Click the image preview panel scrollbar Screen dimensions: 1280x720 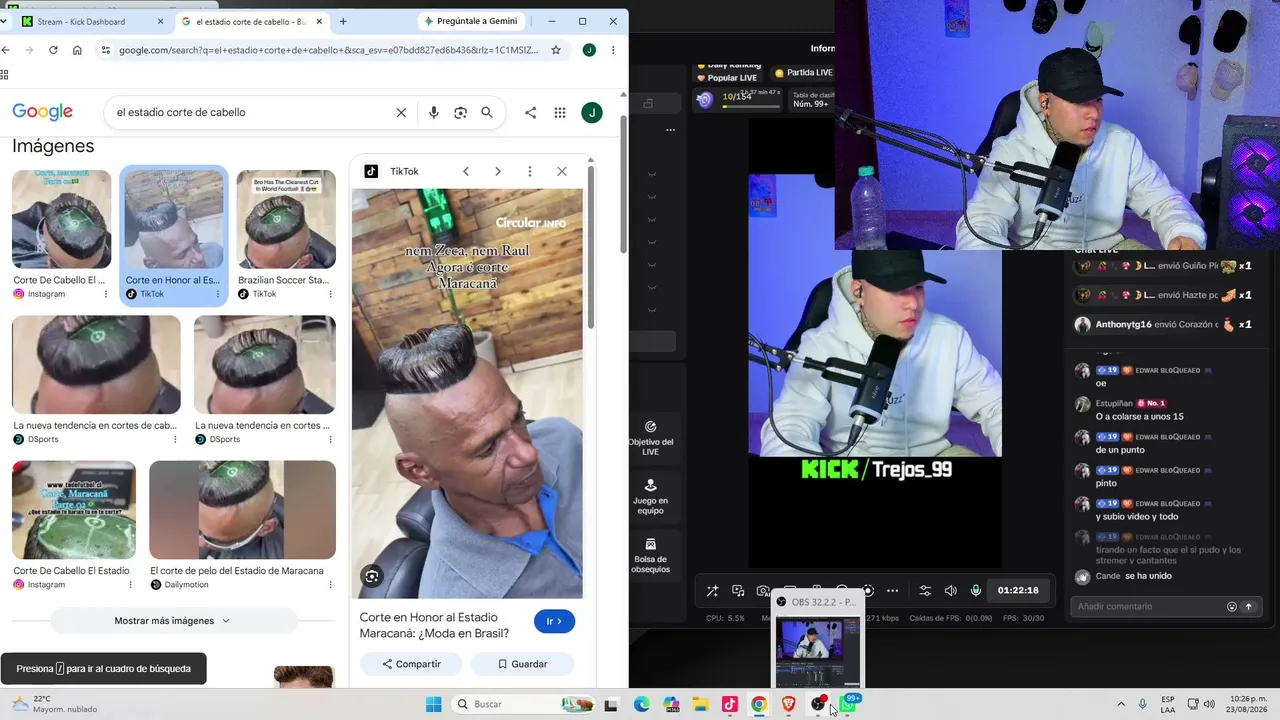coord(591,247)
